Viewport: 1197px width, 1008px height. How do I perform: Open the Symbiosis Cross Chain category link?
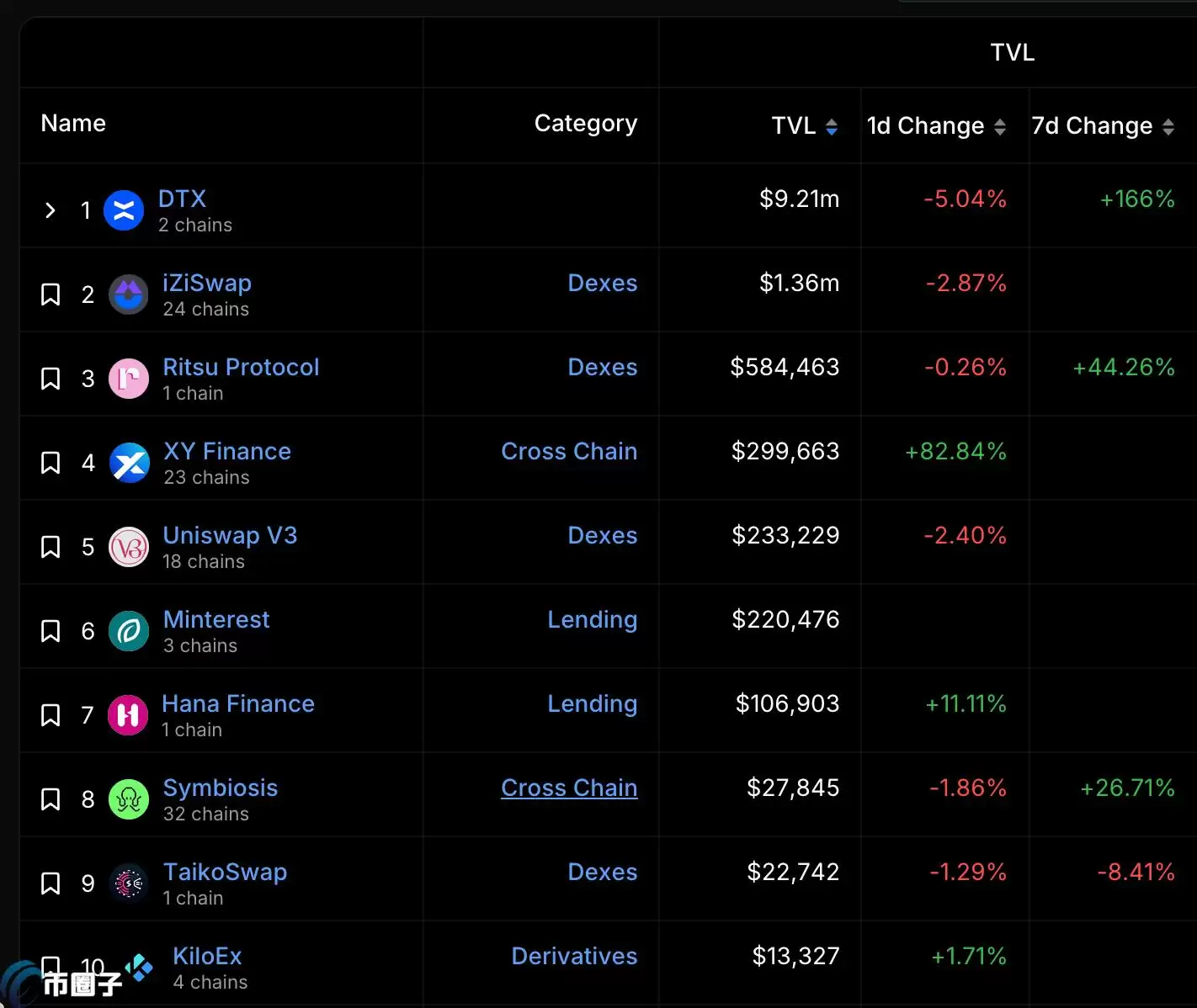point(569,788)
